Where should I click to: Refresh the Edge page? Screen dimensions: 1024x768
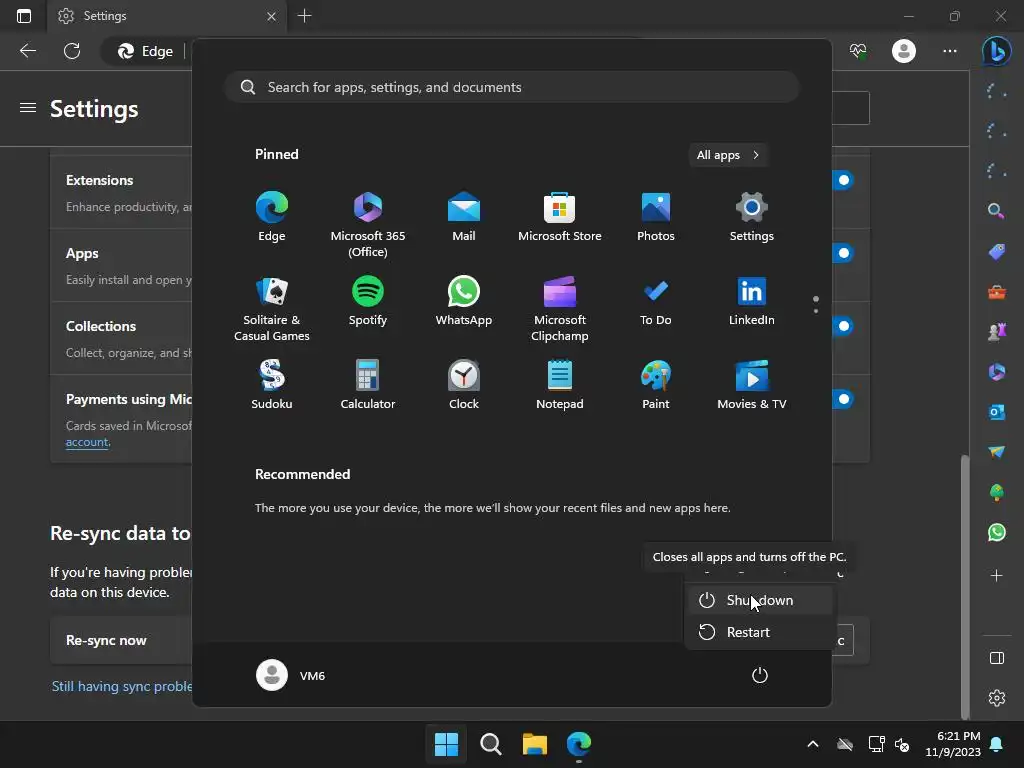[x=72, y=51]
